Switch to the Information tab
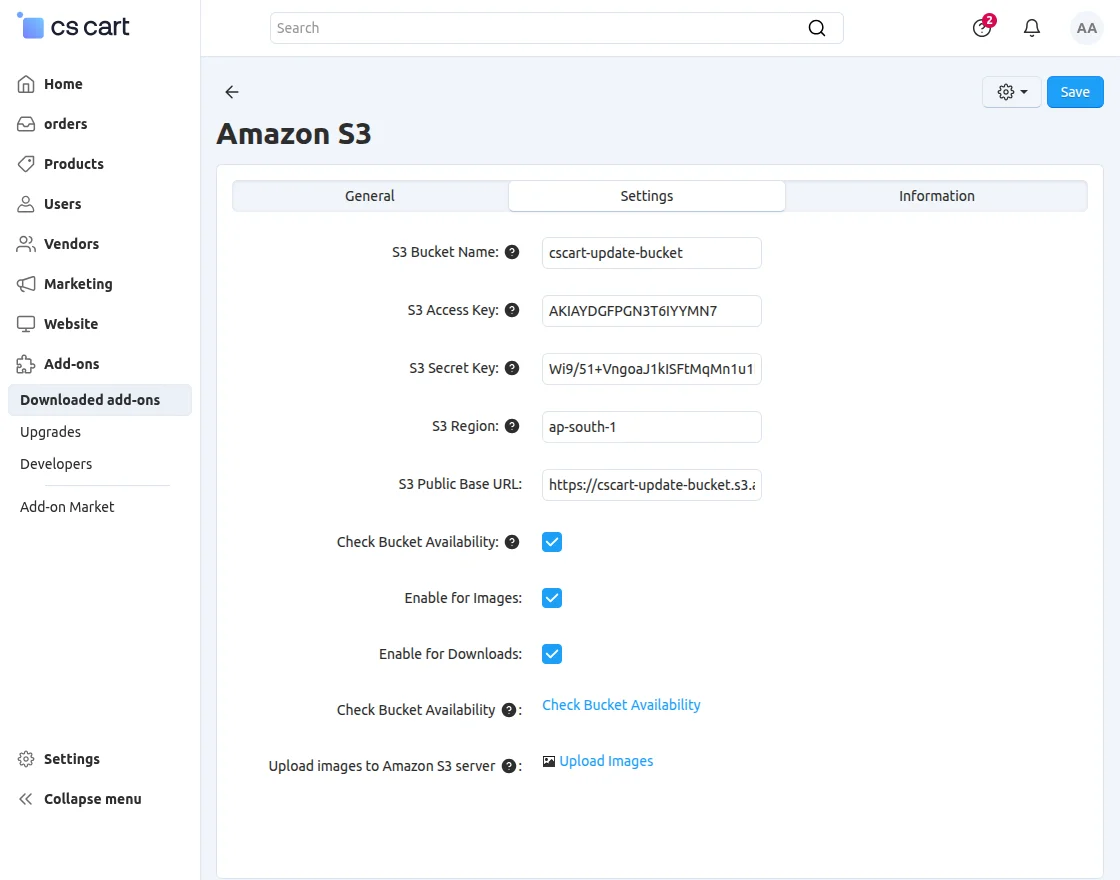1120x880 pixels. point(936,196)
